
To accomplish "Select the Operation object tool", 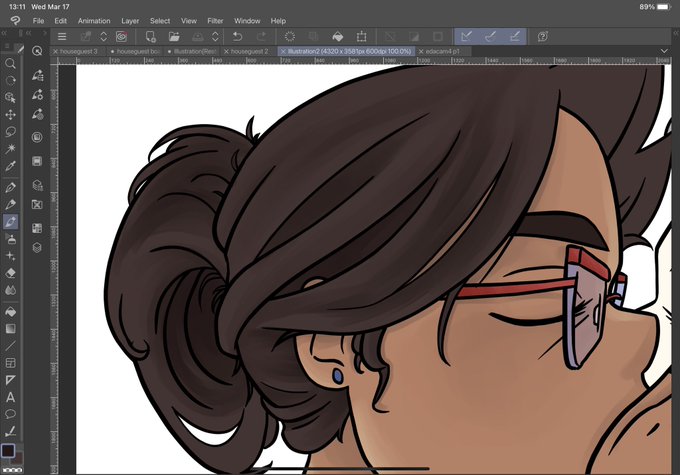I will (x=10, y=98).
